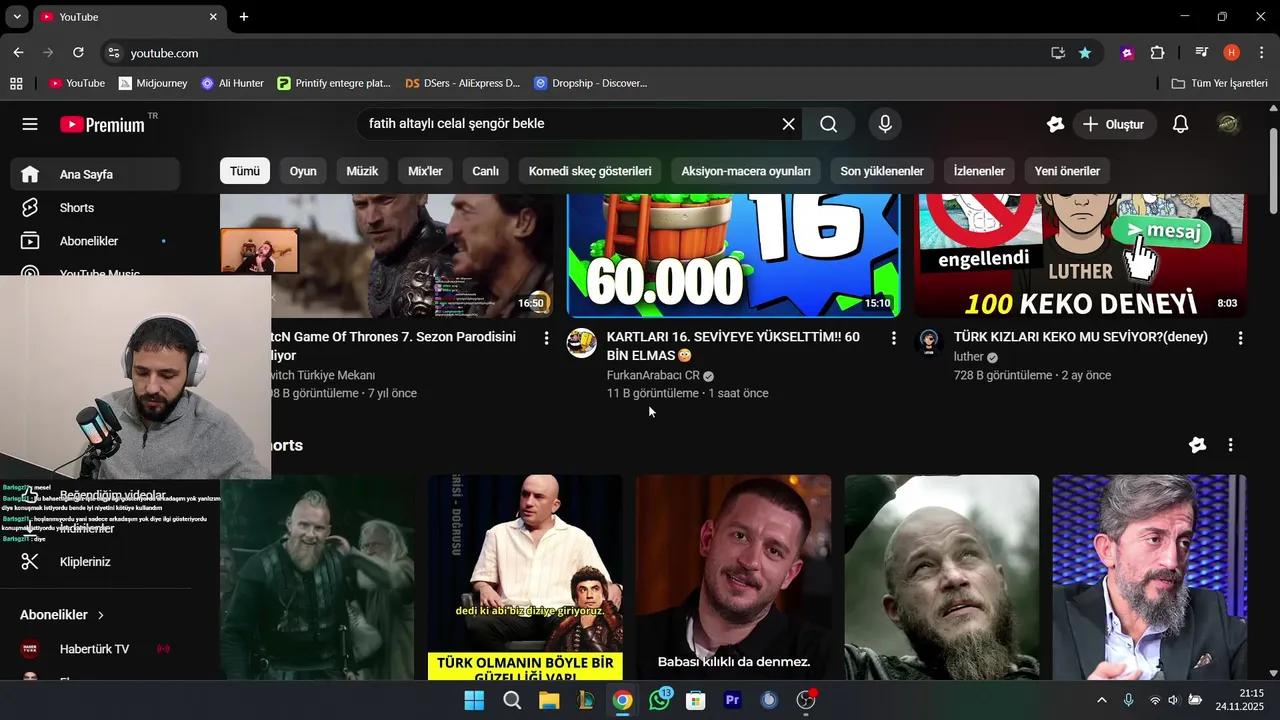1280x720 pixels.
Task: Select the İzlenenler chip
Action: tap(979, 171)
